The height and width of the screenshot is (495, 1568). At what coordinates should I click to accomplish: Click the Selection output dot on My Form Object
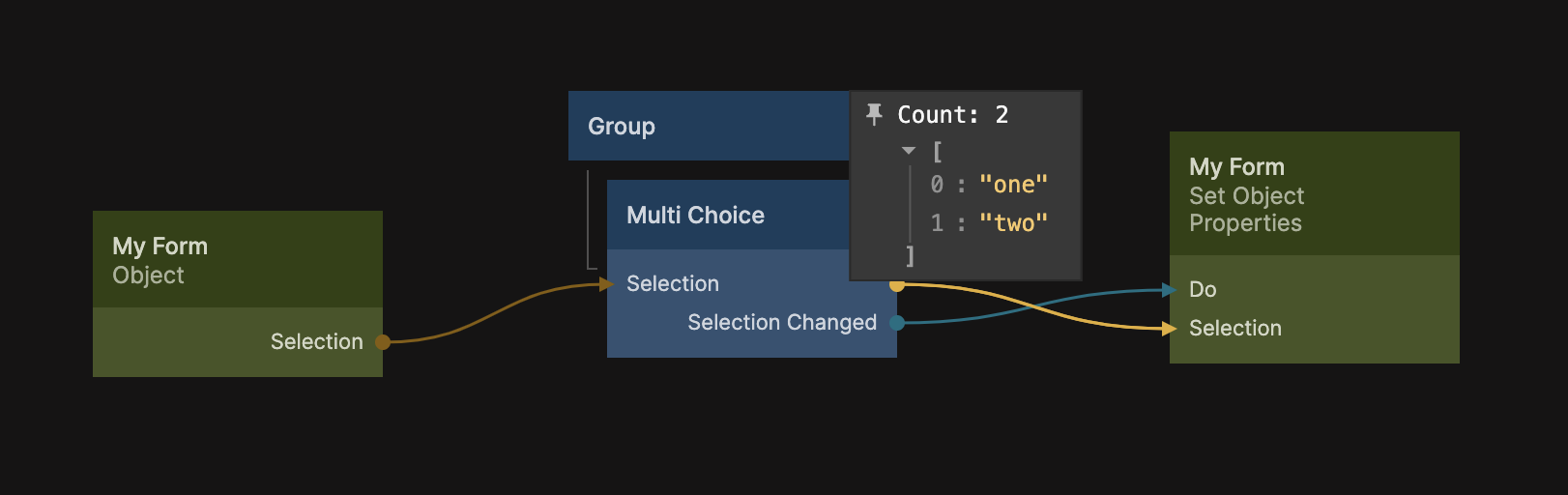pos(383,341)
